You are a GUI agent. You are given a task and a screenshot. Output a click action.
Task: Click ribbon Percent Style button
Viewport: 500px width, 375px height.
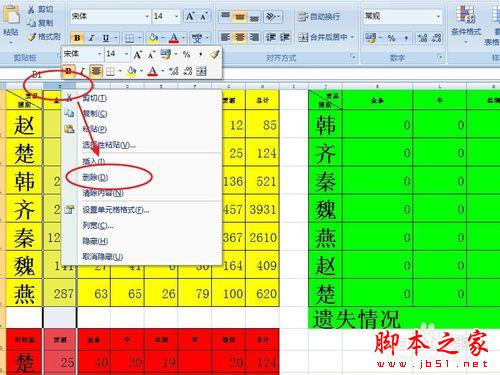(x=391, y=38)
